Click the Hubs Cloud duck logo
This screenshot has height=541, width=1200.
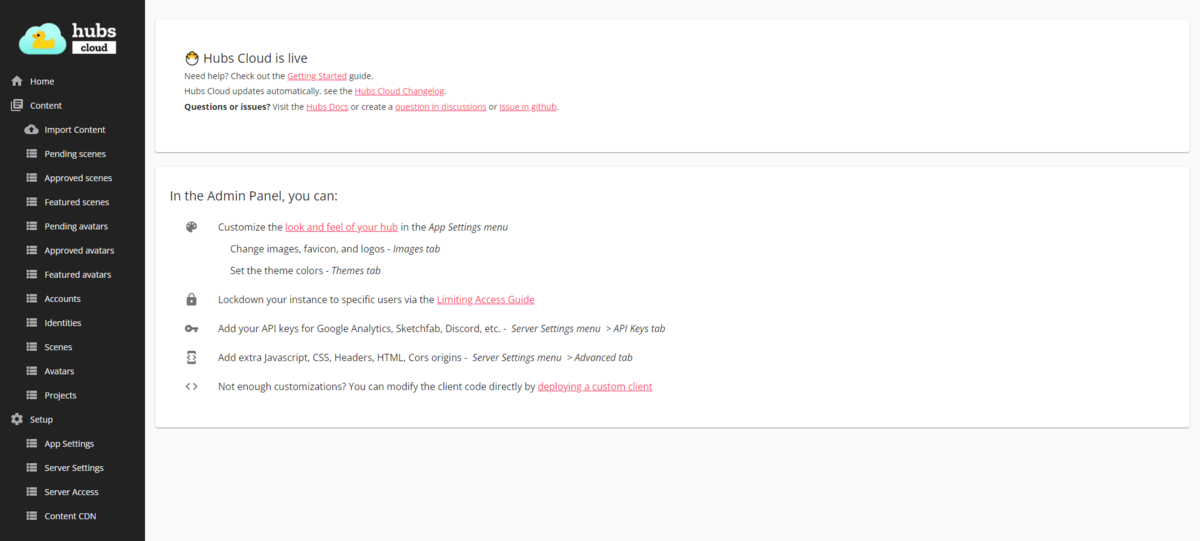pyautogui.click(x=68, y=38)
